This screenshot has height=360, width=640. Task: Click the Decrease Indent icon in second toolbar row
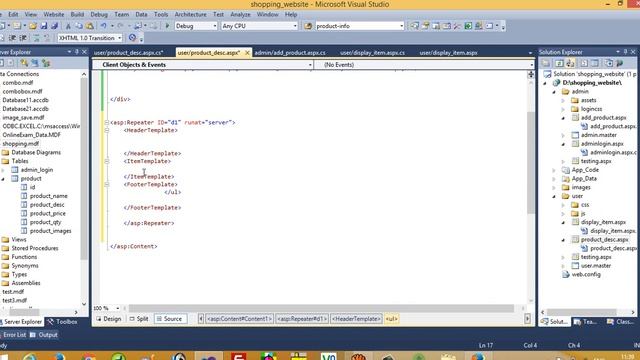[12, 38]
